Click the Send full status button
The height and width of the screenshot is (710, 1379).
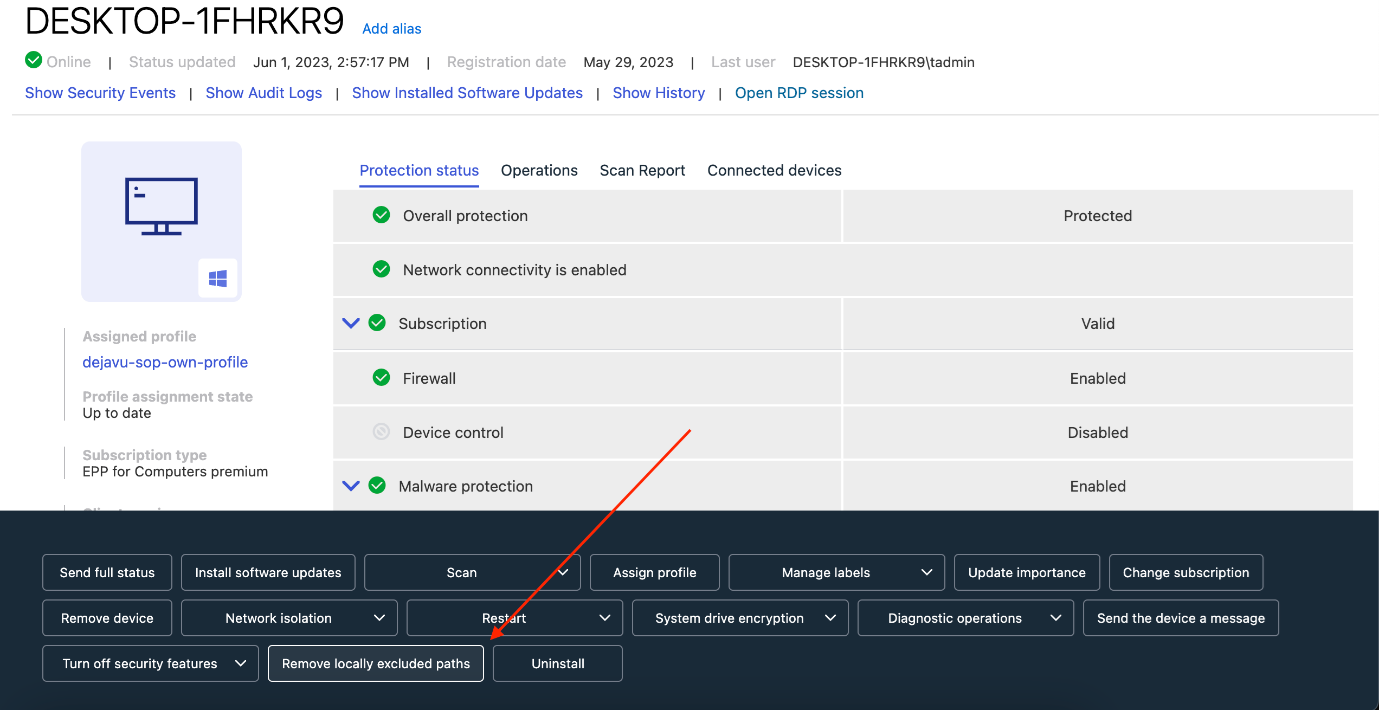[107, 573]
